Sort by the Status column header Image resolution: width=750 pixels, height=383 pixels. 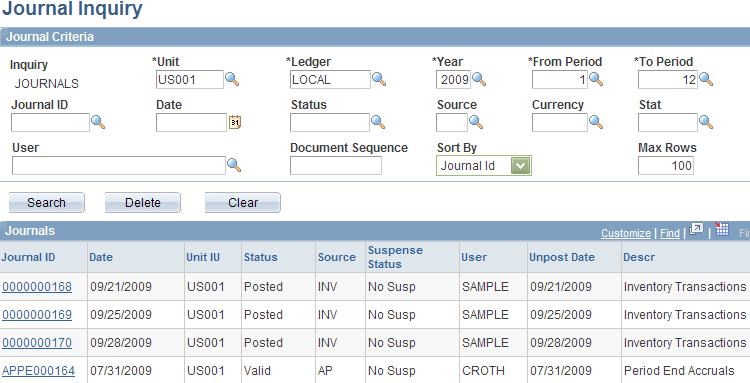click(260, 257)
